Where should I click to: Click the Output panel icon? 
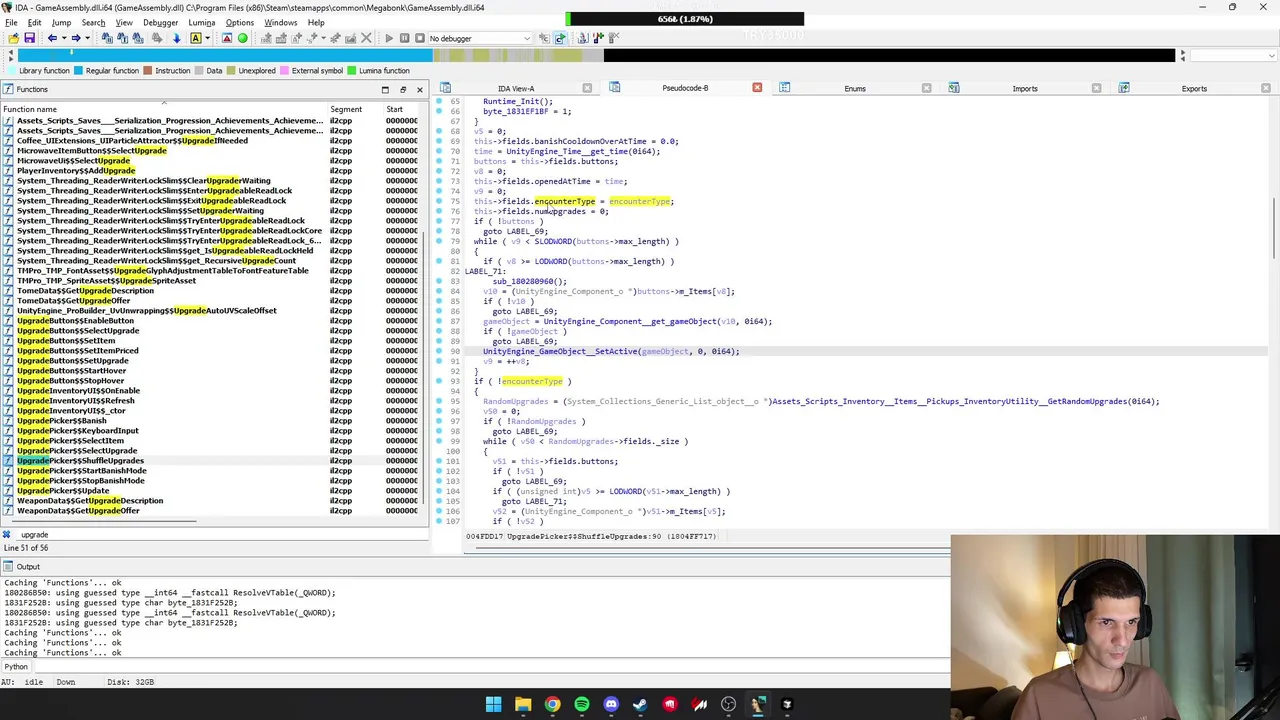(x=8, y=567)
